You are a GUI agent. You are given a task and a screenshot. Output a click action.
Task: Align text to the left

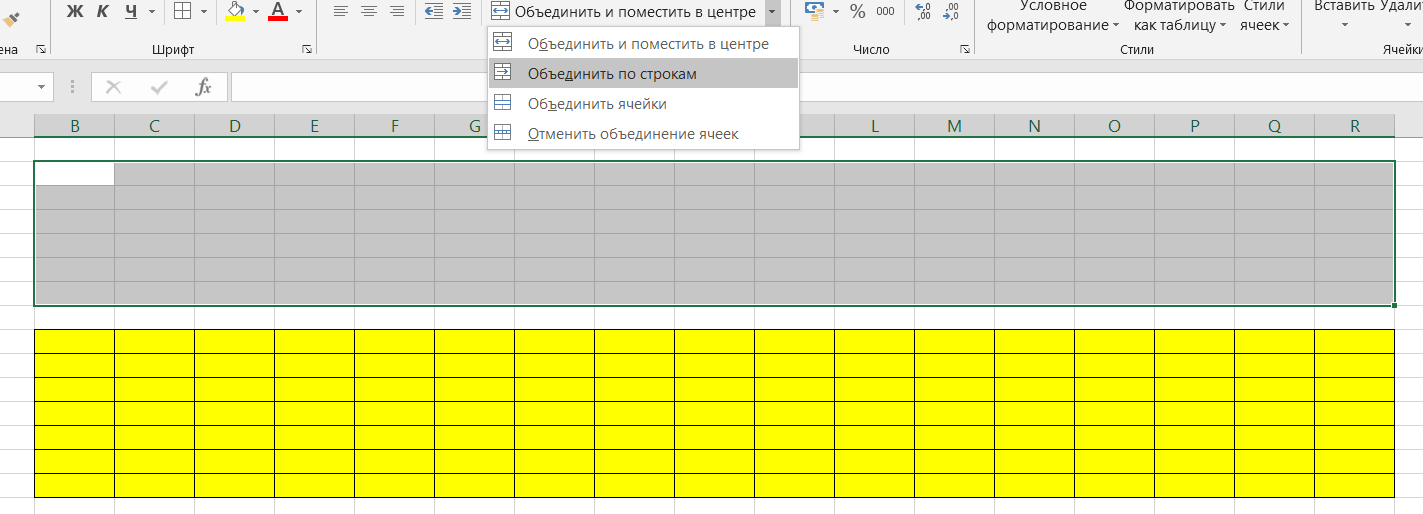click(341, 11)
